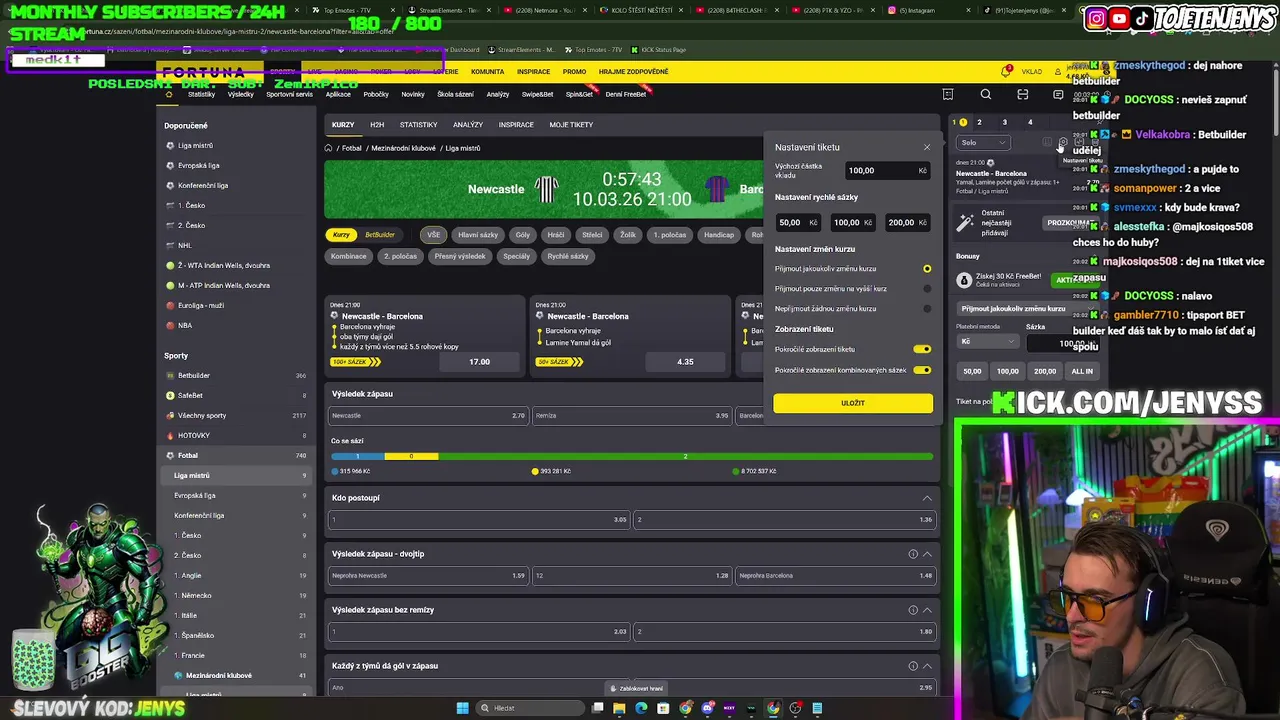Click the 50,00 quick bet setting field
1280x720 pixels.
click(798, 223)
